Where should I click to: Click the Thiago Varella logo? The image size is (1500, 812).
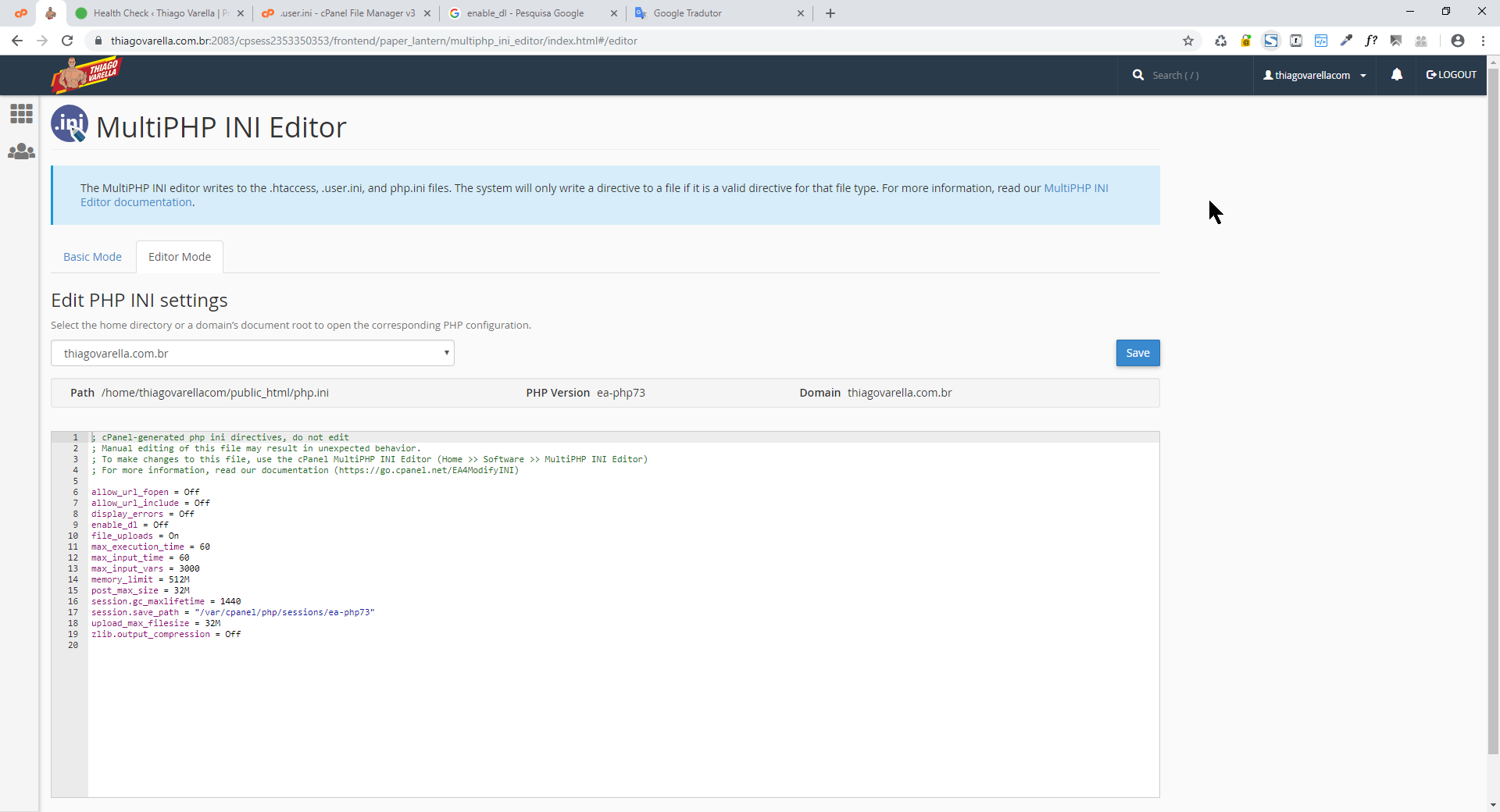click(87, 75)
